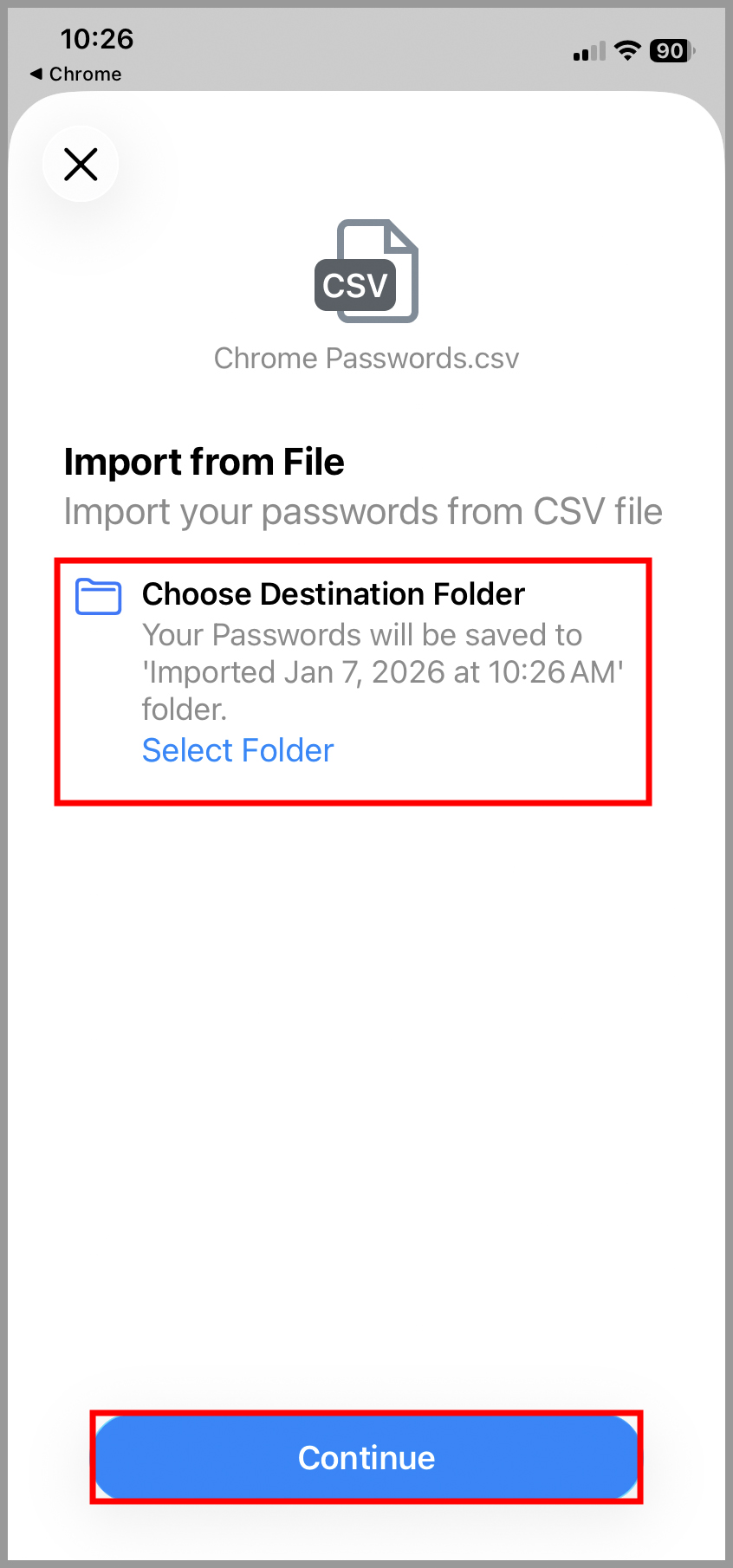Tap the CSV file icon

tap(366, 271)
